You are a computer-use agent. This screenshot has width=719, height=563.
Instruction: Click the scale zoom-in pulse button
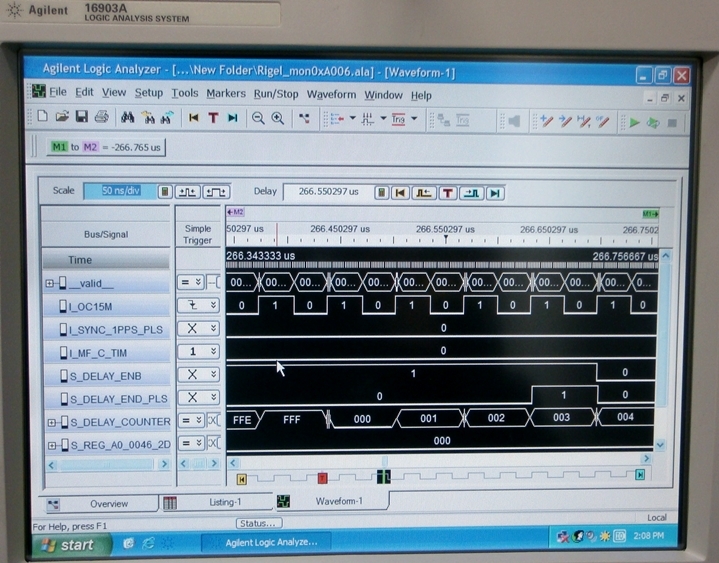click(x=187, y=192)
